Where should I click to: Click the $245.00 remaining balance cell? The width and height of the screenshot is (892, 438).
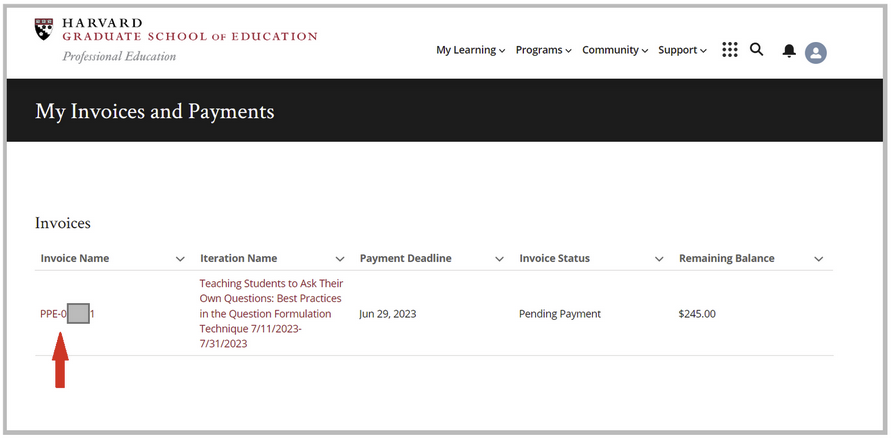click(697, 314)
